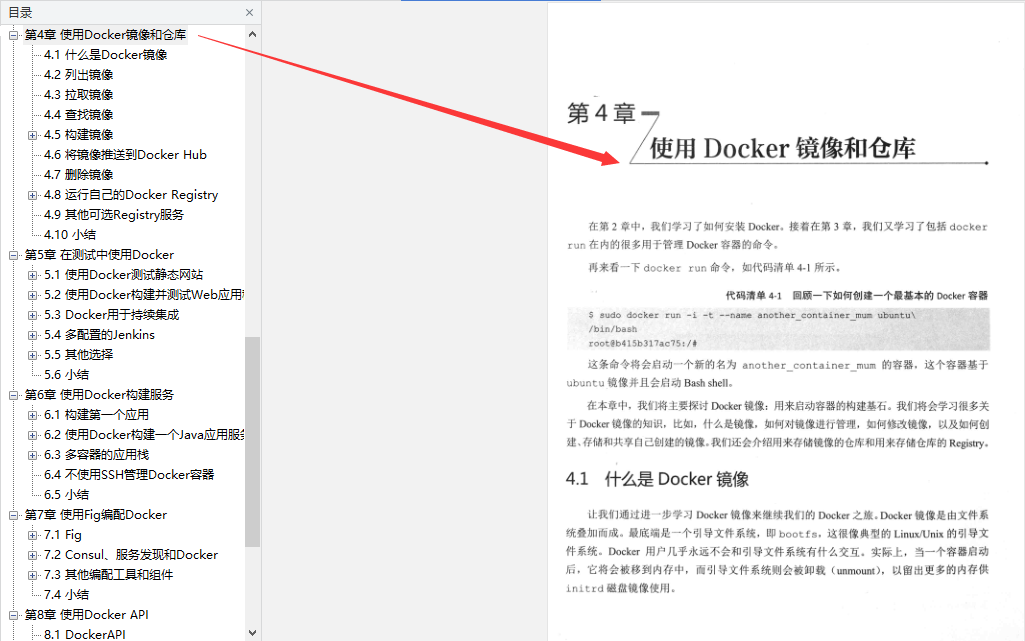Open bookmark 第5章 在测试中使用Docker
Viewport: 1025px width, 641px height.
[x=99, y=255]
